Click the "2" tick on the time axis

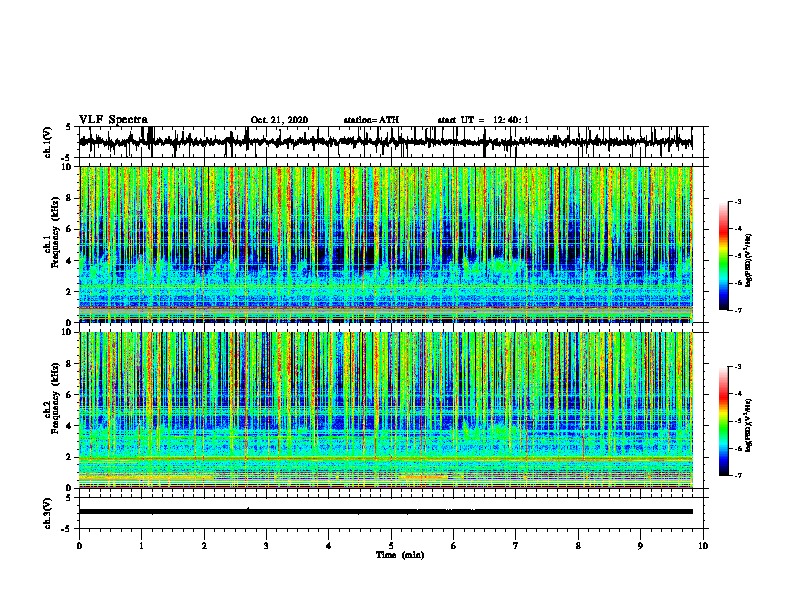click(x=204, y=546)
